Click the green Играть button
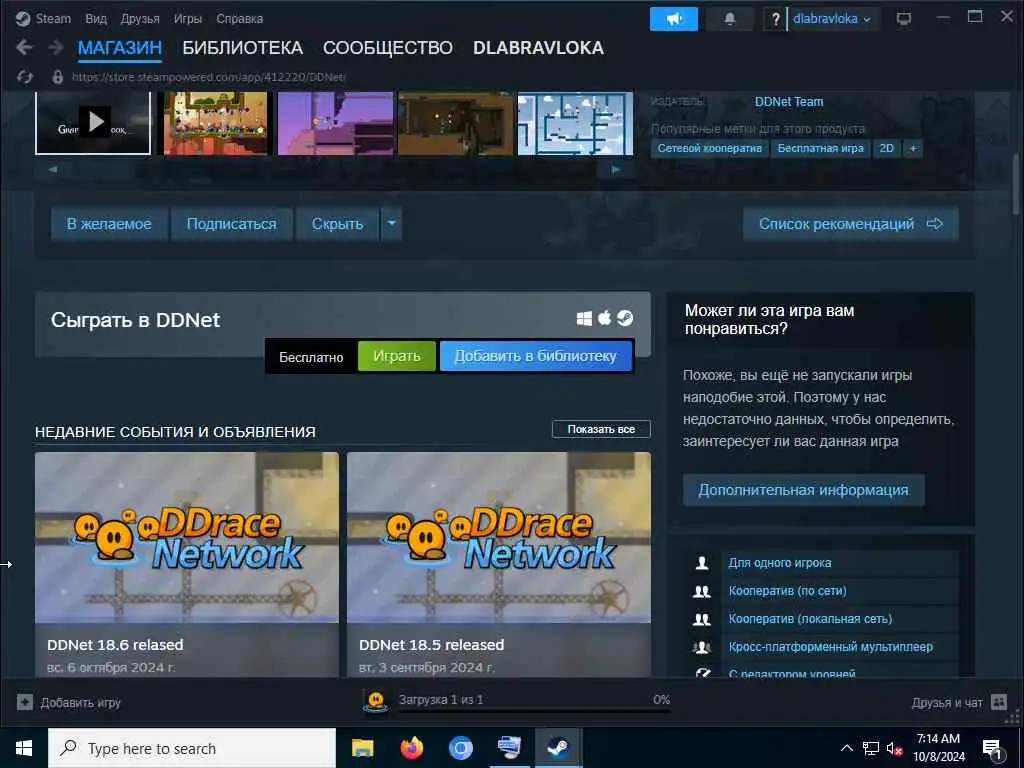Screen dimensions: 1024x768 (396, 356)
